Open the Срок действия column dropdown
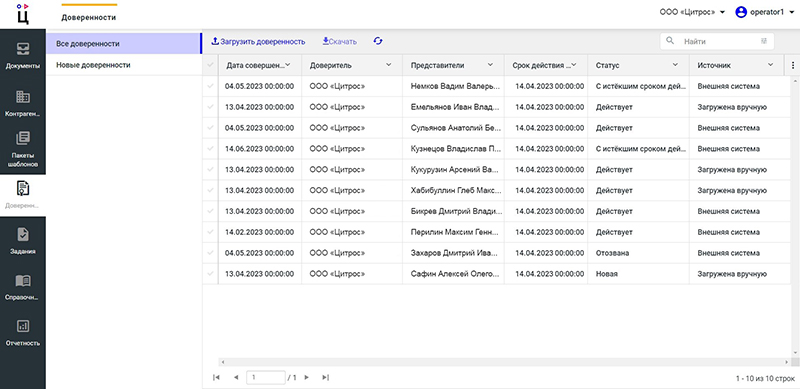800x389 pixels. 573,65
